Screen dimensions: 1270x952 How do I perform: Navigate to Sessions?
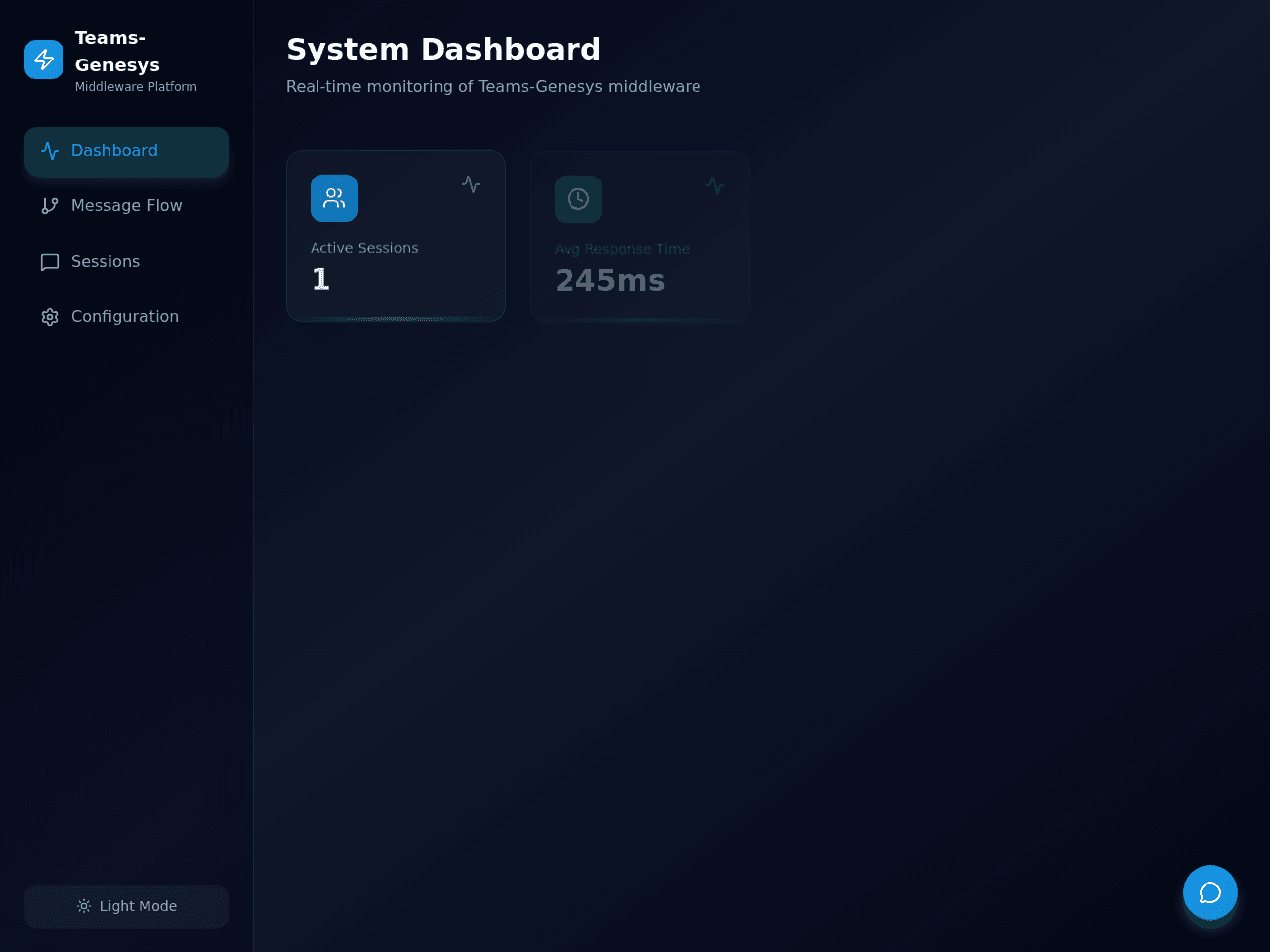(127, 262)
